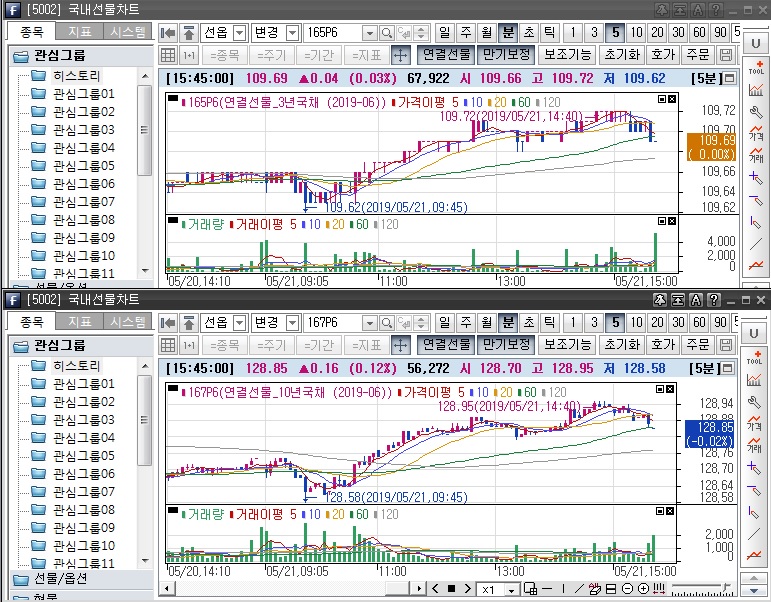
Task: Click the help question mark icon in upper title bar
Action: [714, 9]
